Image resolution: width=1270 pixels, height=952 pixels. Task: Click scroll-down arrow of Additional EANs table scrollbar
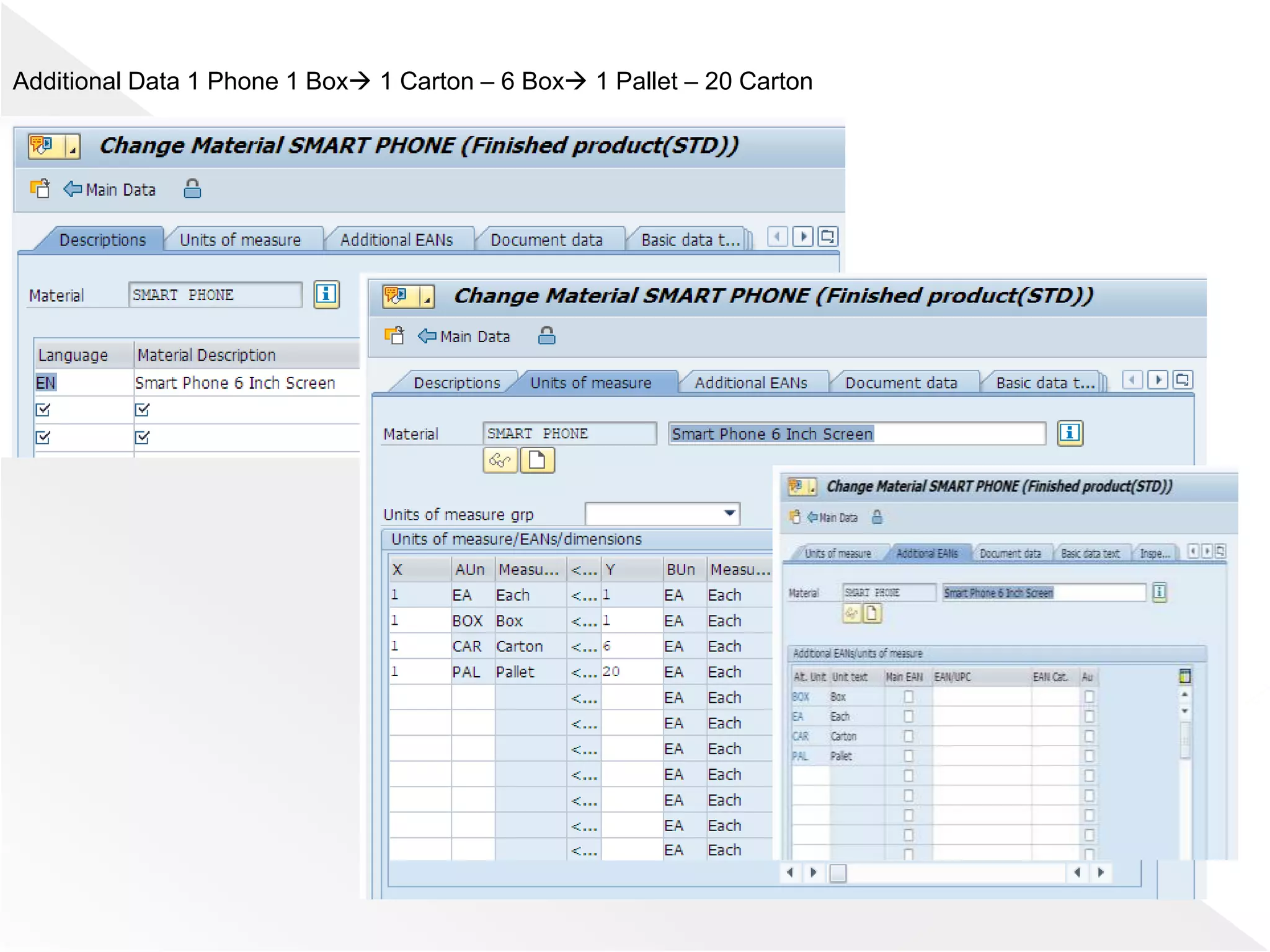1184,711
